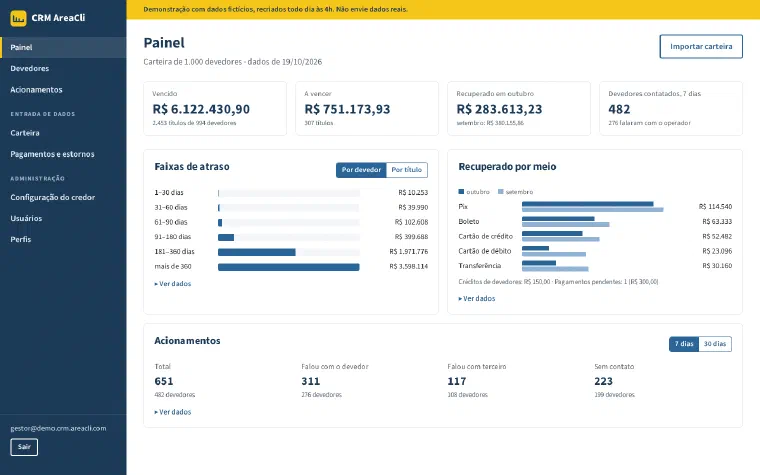Click the A vencer R$ 751.173,93 card

[x=367, y=109]
